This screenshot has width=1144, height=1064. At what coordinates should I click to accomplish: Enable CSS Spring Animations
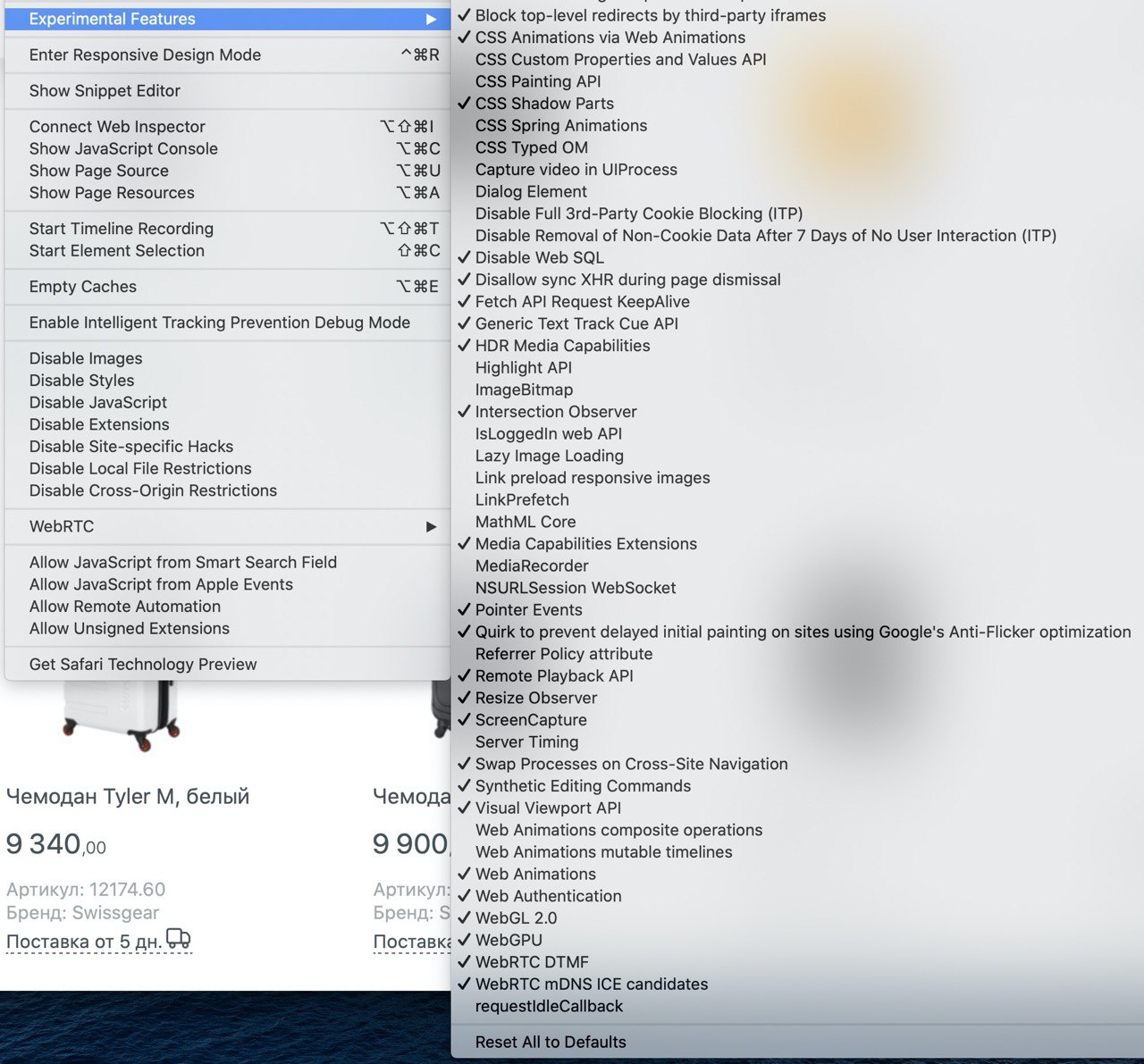coord(797,126)
